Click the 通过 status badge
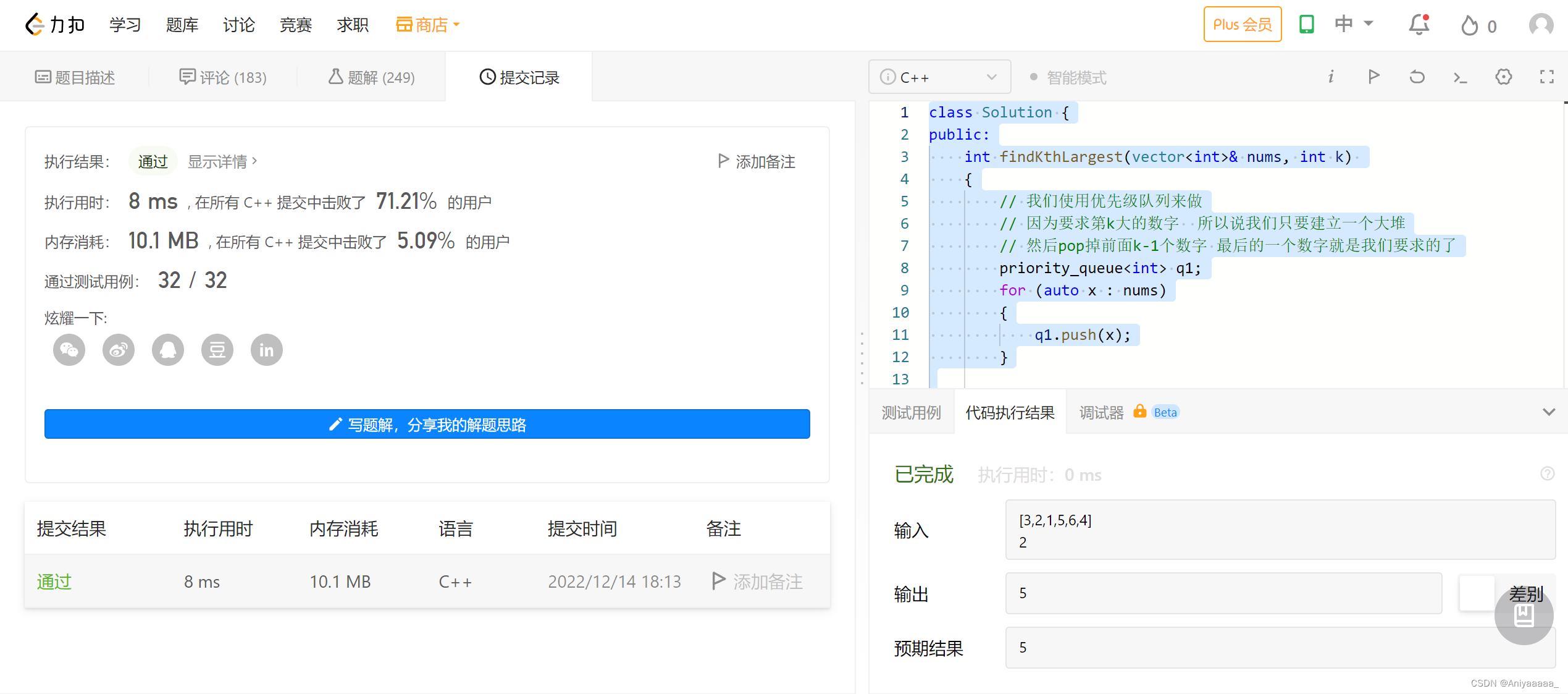This screenshot has width=1568, height=694. [153, 161]
